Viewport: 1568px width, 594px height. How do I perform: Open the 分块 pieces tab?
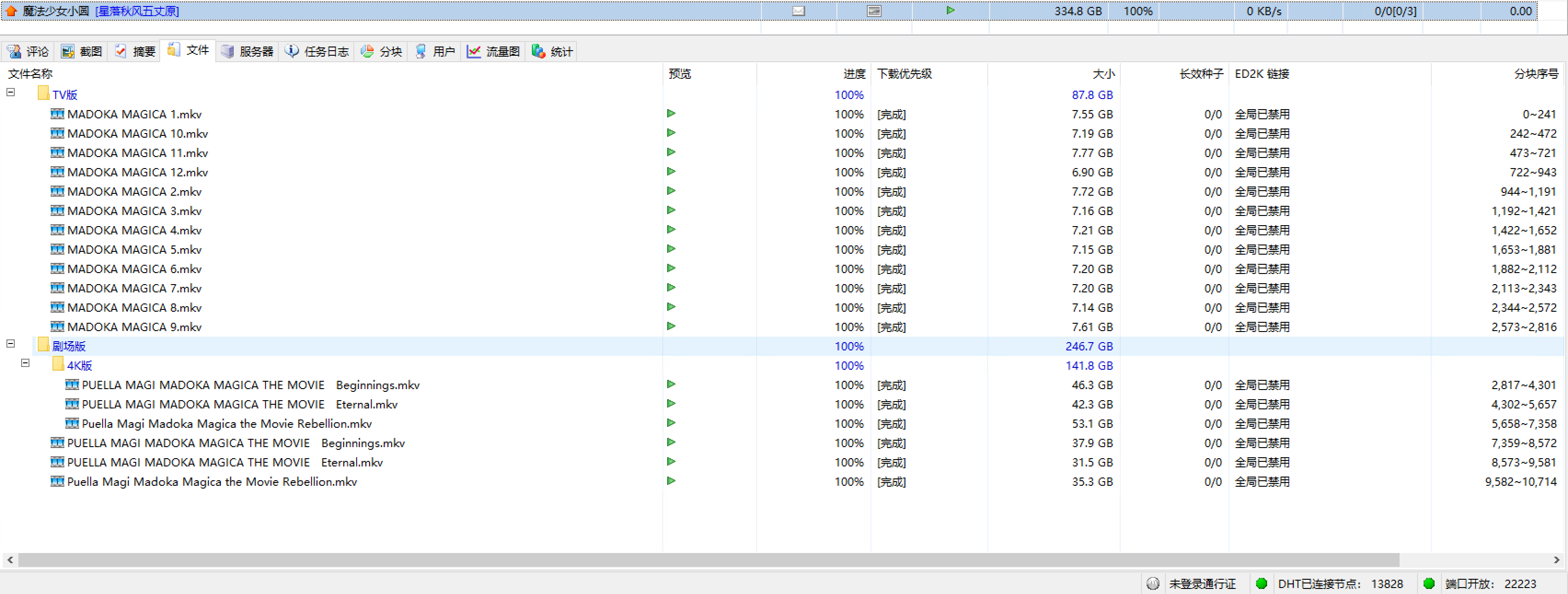click(x=382, y=52)
